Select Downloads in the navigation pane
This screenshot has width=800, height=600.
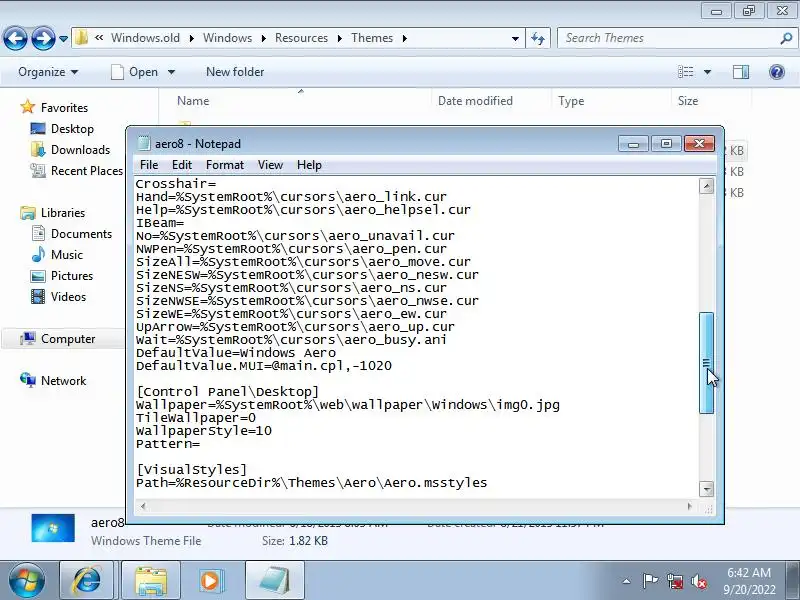pos(80,150)
